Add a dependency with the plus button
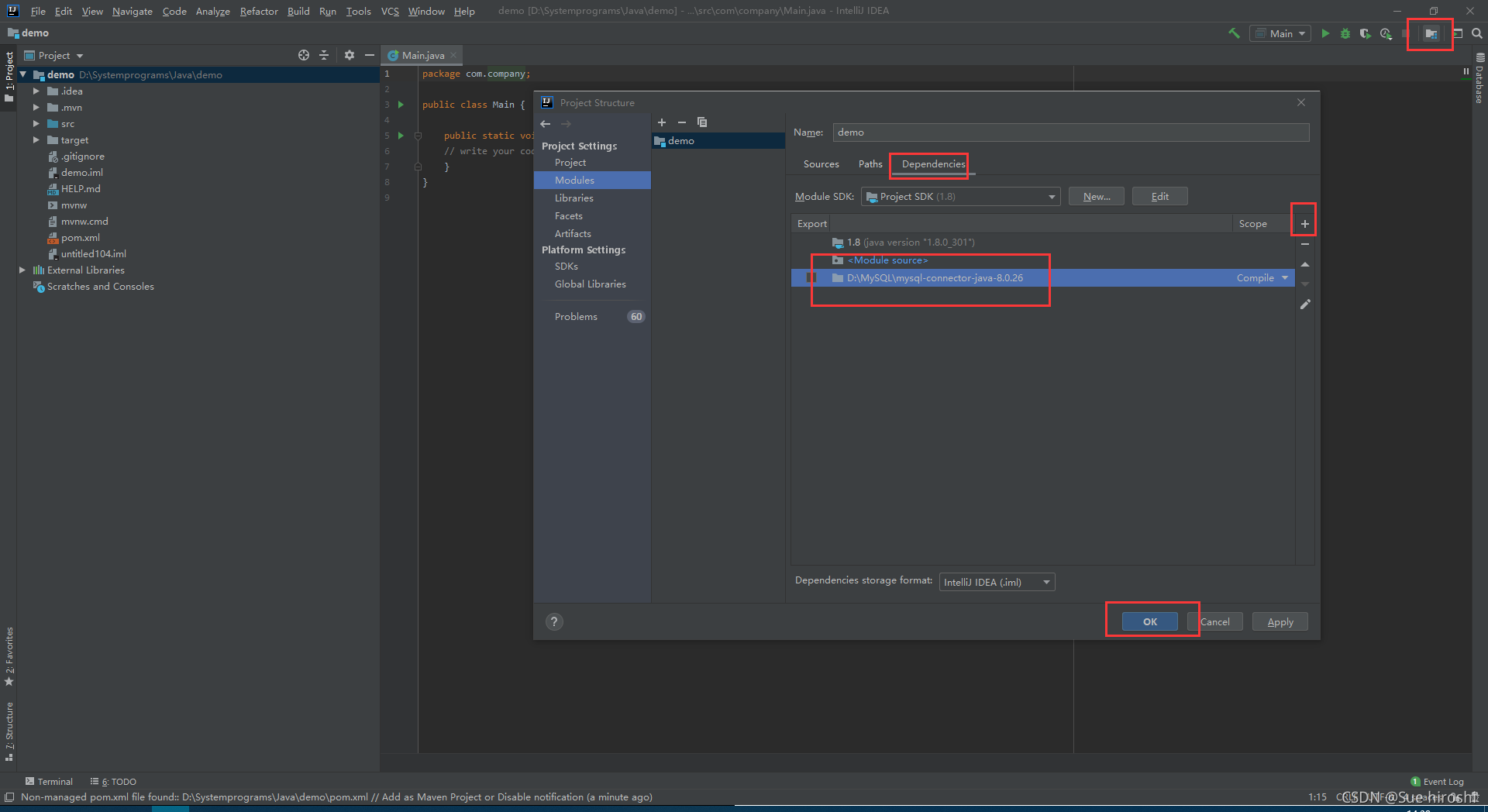1488x812 pixels. click(x=1305, y=224)
